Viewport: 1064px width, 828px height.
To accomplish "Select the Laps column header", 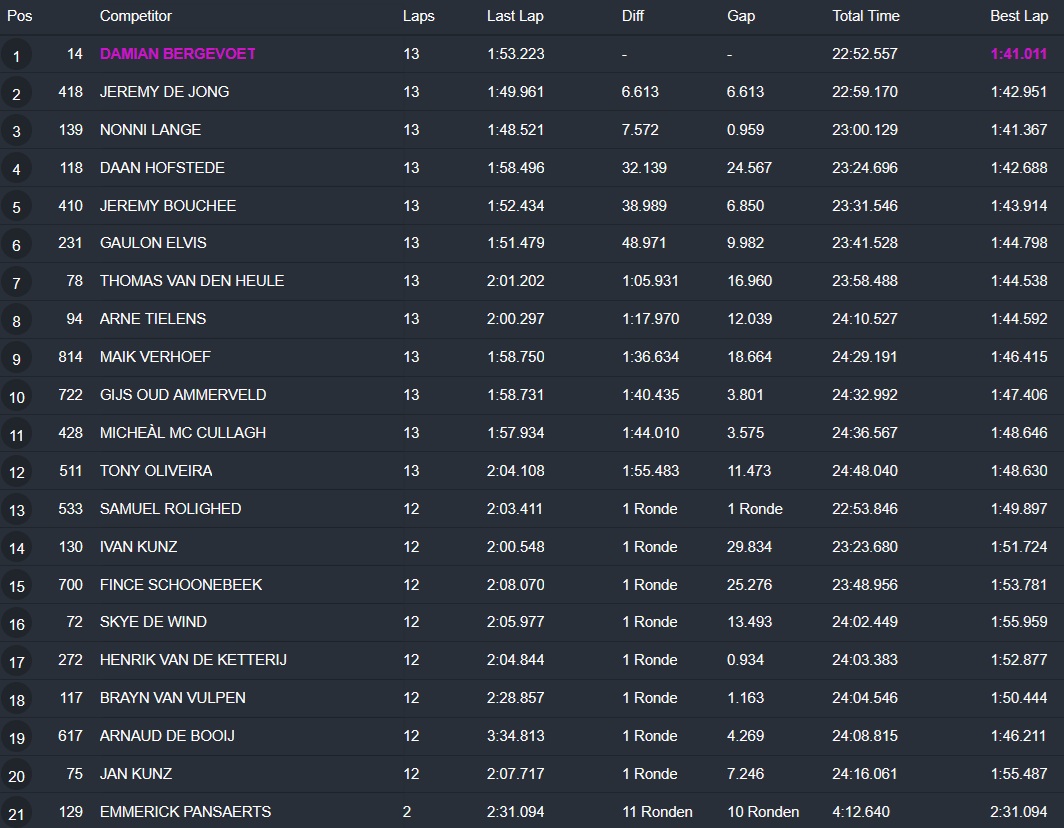I will point(418,16).
